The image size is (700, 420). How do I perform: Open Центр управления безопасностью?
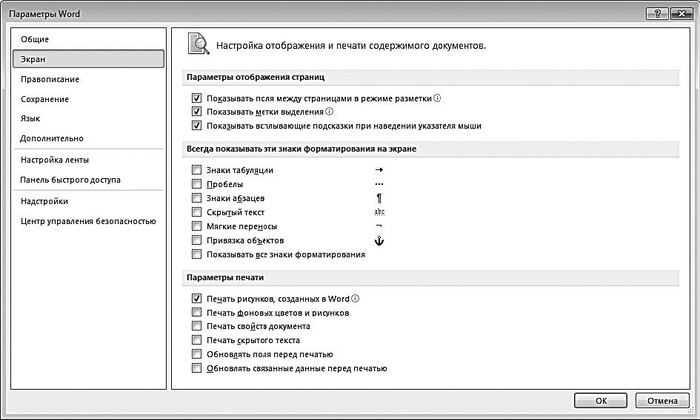tap(88, 221)
